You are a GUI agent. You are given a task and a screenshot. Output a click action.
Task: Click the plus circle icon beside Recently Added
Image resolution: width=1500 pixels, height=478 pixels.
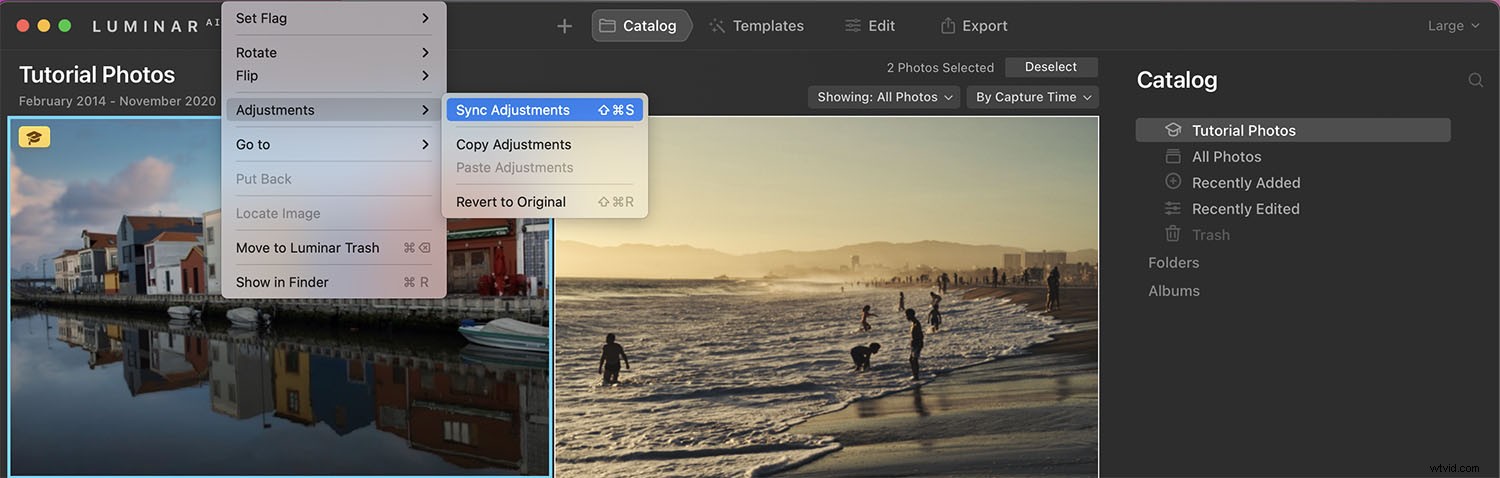(x=1173, y=182)
